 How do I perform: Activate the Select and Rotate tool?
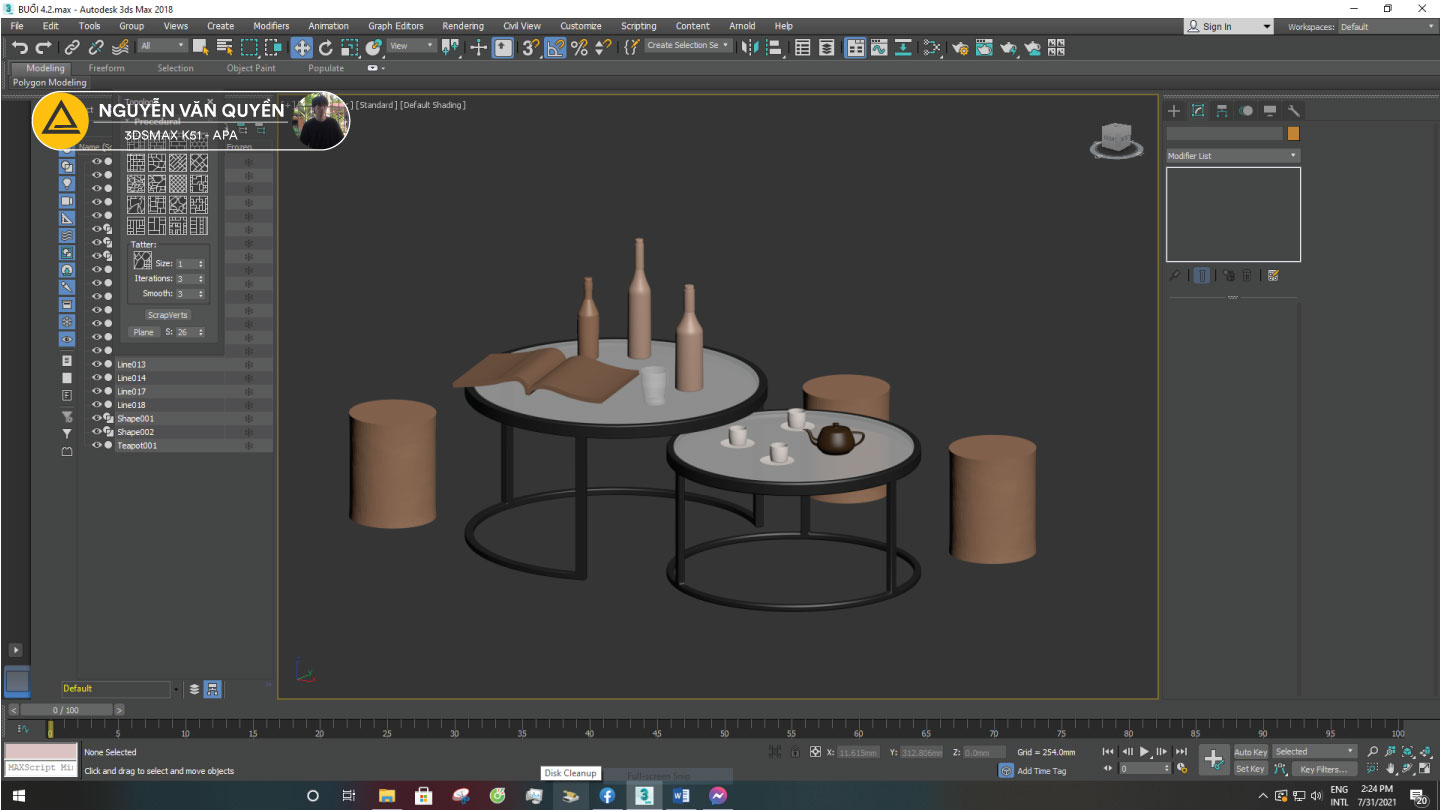click(325, 47)
